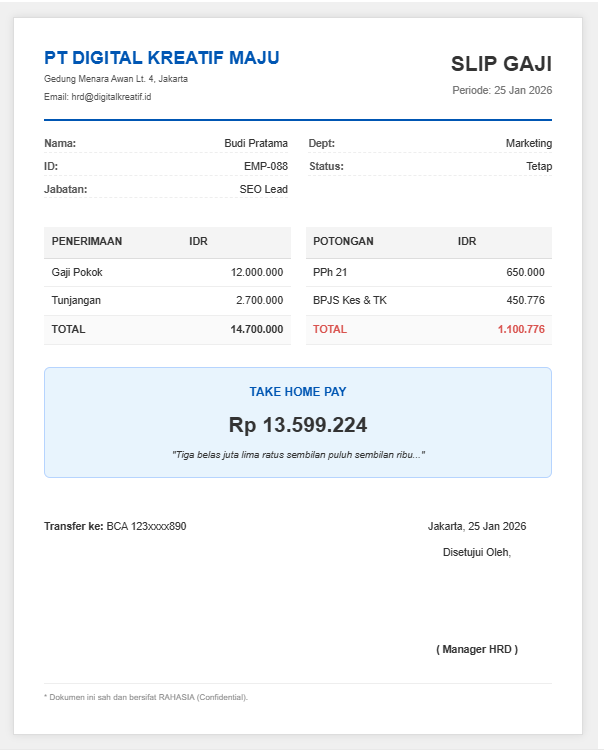Click the employee name Budi Pratama

pyautogui.click(x=256, y=143)
